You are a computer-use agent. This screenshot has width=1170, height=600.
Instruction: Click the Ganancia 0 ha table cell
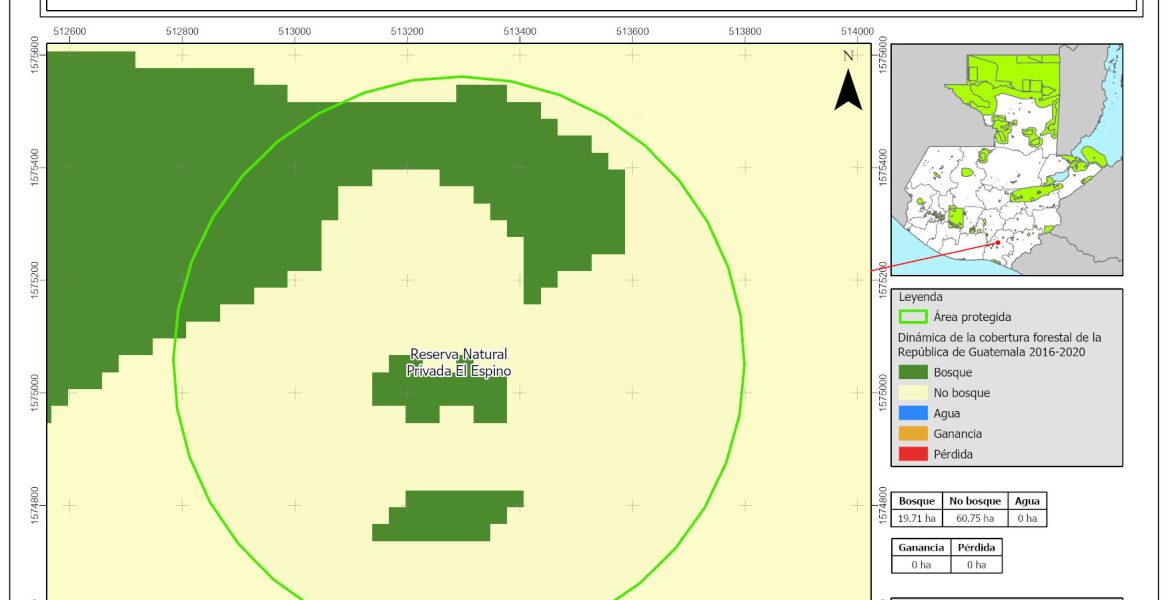[x=920, y=564]
